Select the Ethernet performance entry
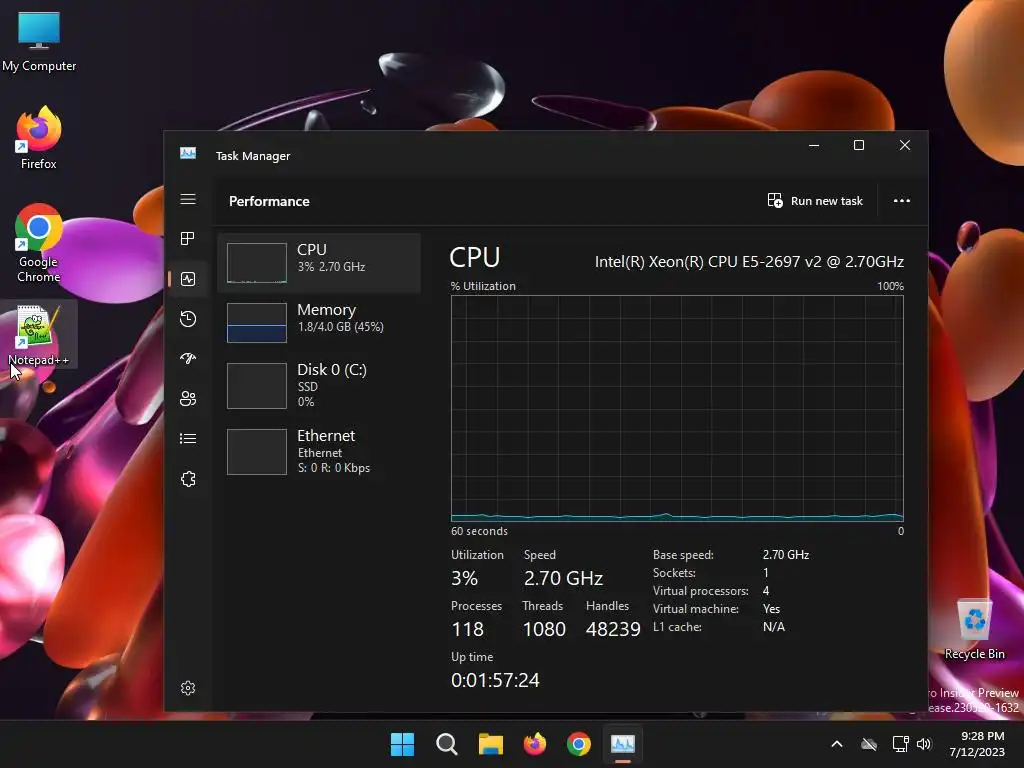 coord(319,451)
